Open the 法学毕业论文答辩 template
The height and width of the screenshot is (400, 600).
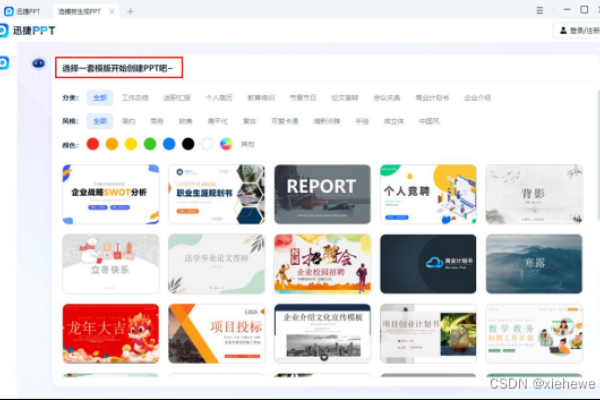[217, 264]
